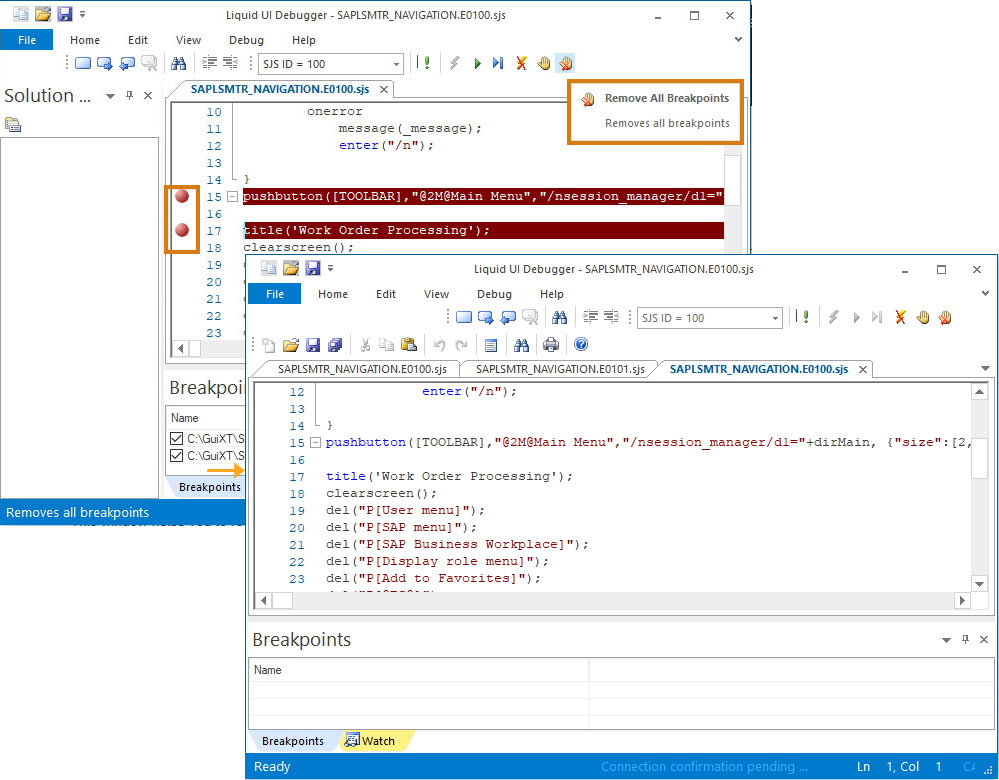This screenshot has height=780, width=999.
Task: Click Step icon next to Run in back window
Action: pos(498,63)
